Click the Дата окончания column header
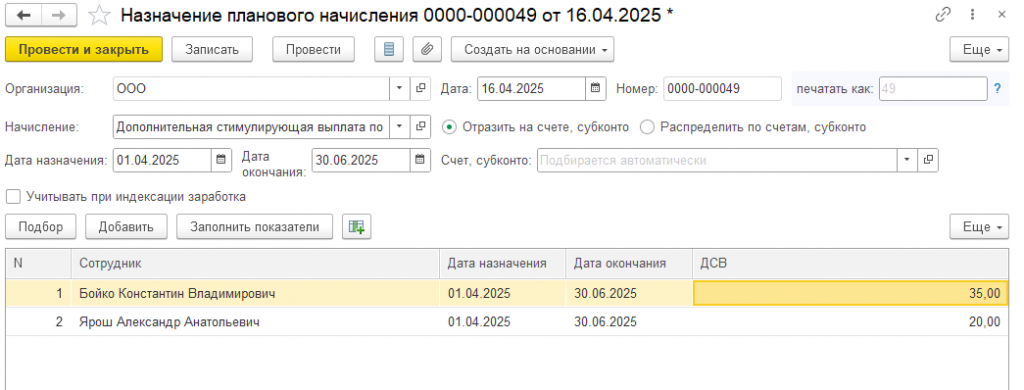Screen dimensions: 1024x390 (x=629, y=263)
